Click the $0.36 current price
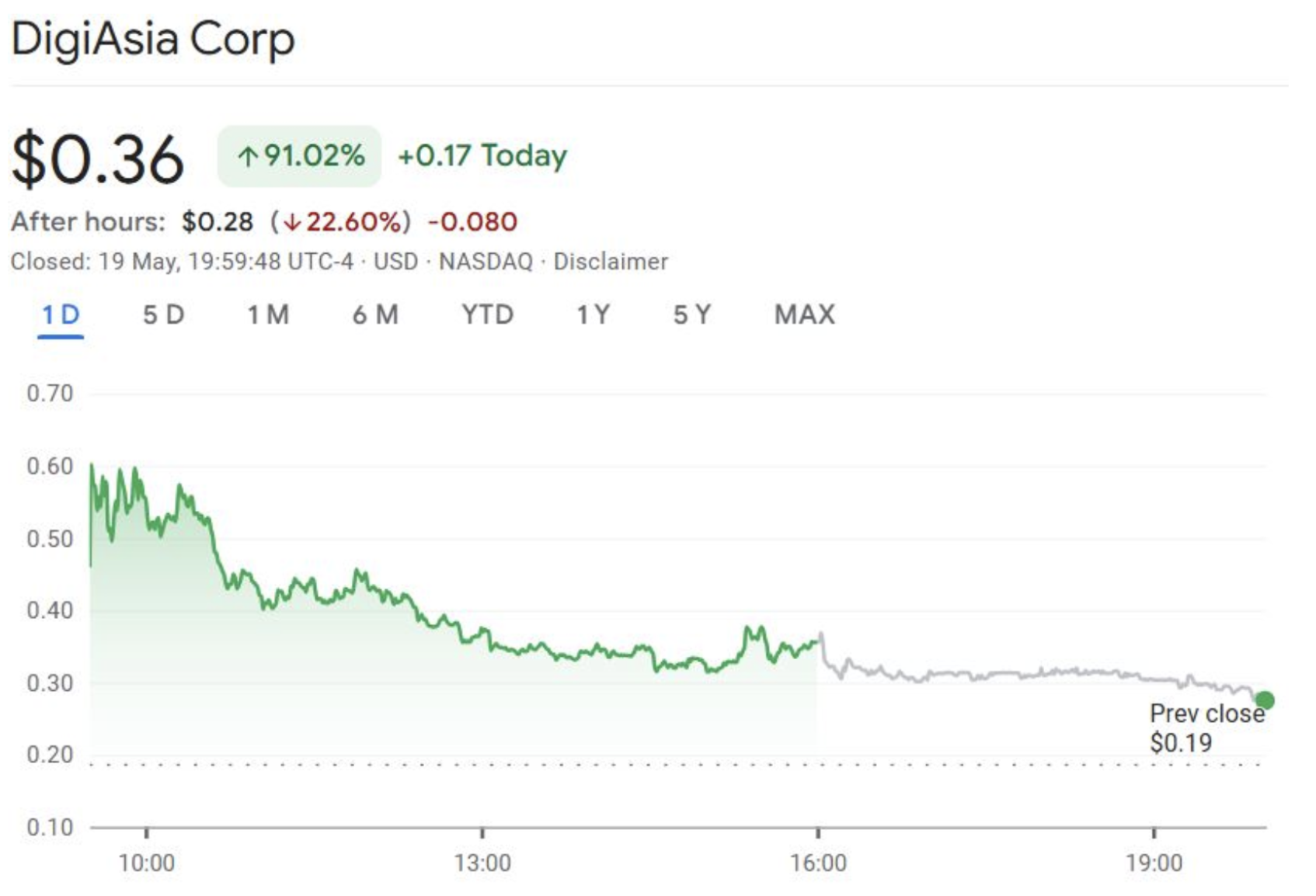Screen dimensions: 1316x896 [98, 159]
